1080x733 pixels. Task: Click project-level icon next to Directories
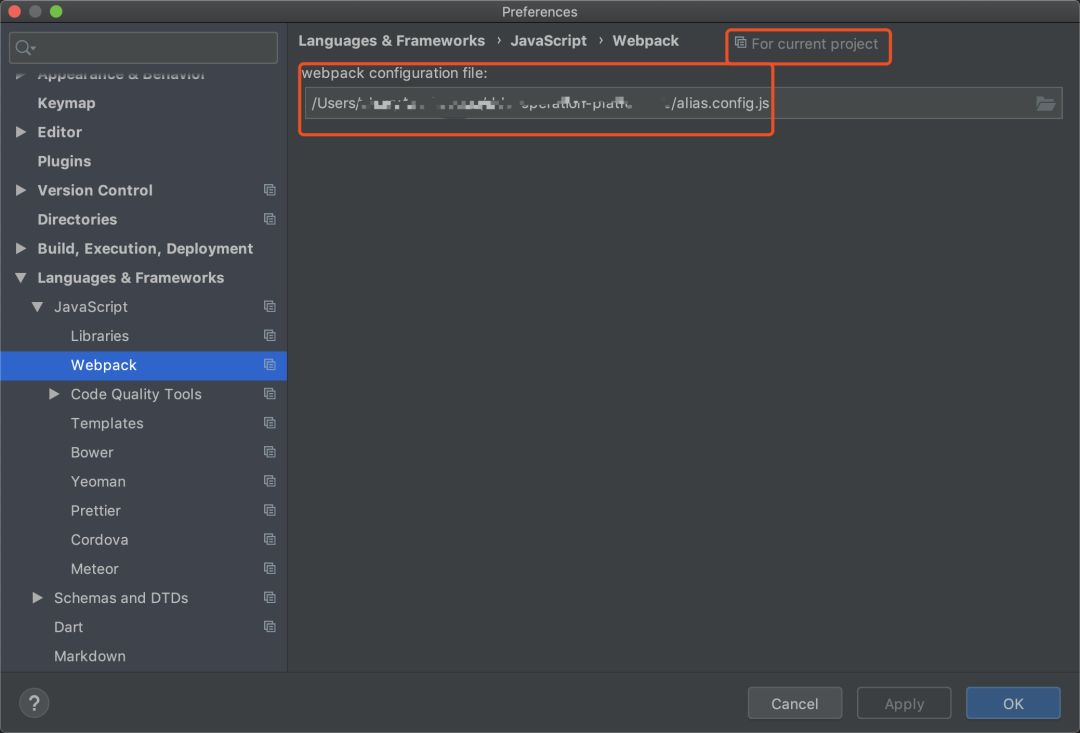click(x=269, y=219)
